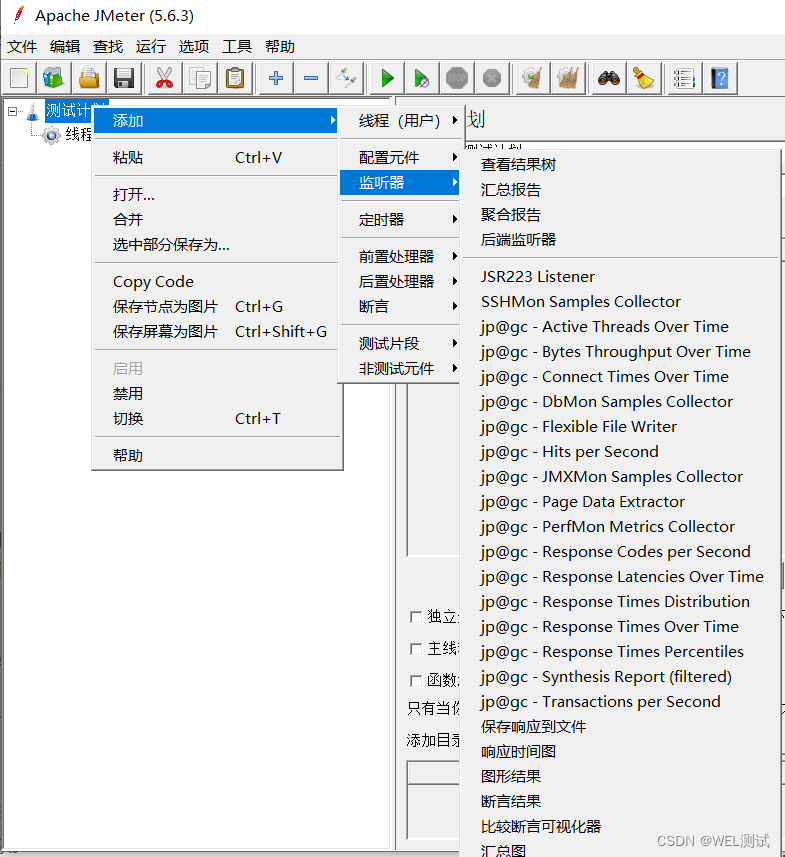Open the 查找 menu
This screenshot has height=857, width=785.
108,46
